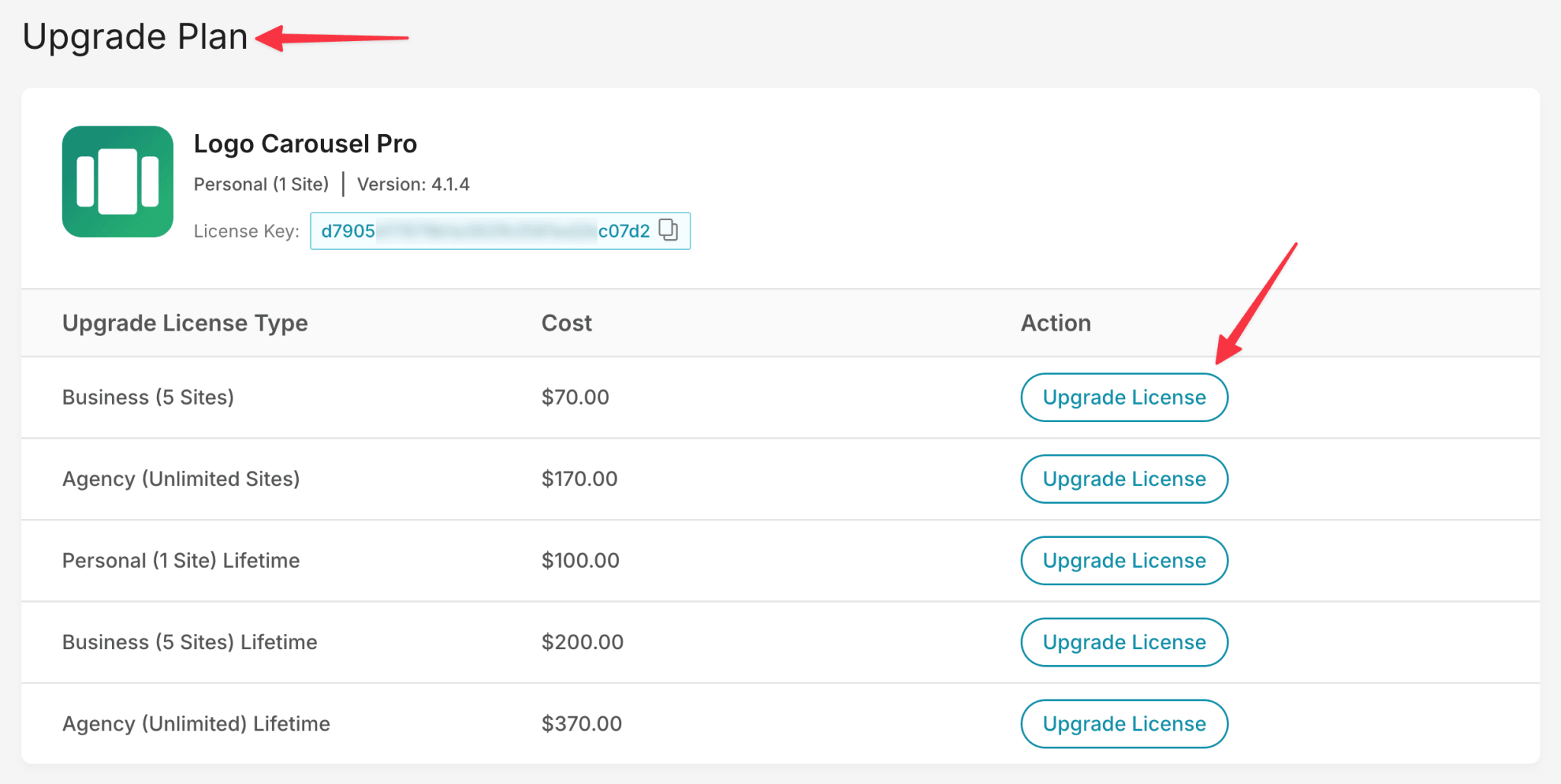Click the Cost column header
Viewport: 1561px width, 784px height.
click(566, 322)
